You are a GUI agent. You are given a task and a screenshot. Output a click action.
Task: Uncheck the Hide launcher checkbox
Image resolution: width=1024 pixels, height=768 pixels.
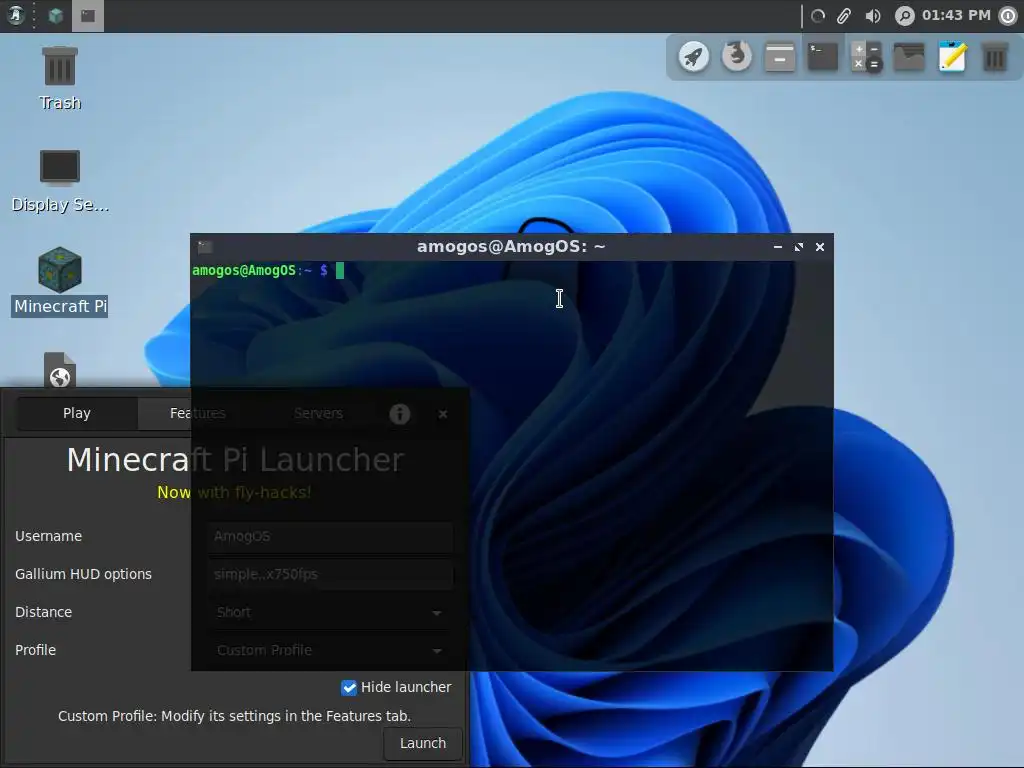pos(349,688)
